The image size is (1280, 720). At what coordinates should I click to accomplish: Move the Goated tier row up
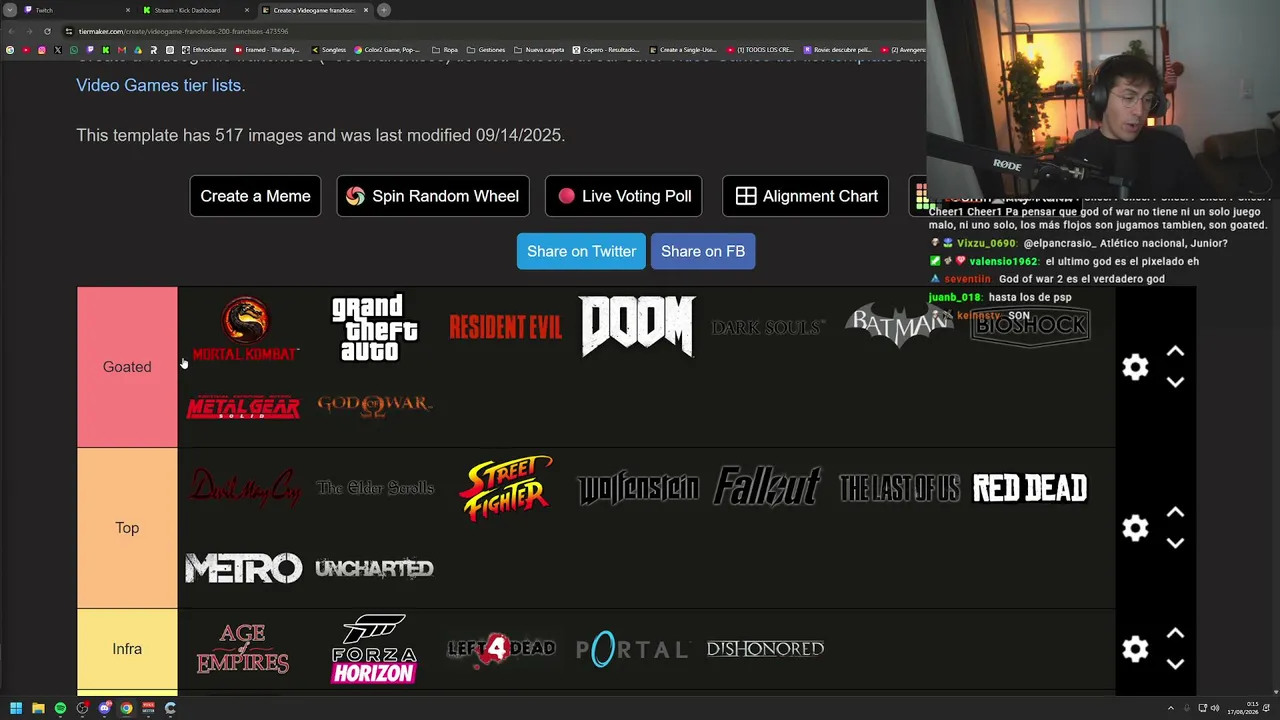point(1175,352)
